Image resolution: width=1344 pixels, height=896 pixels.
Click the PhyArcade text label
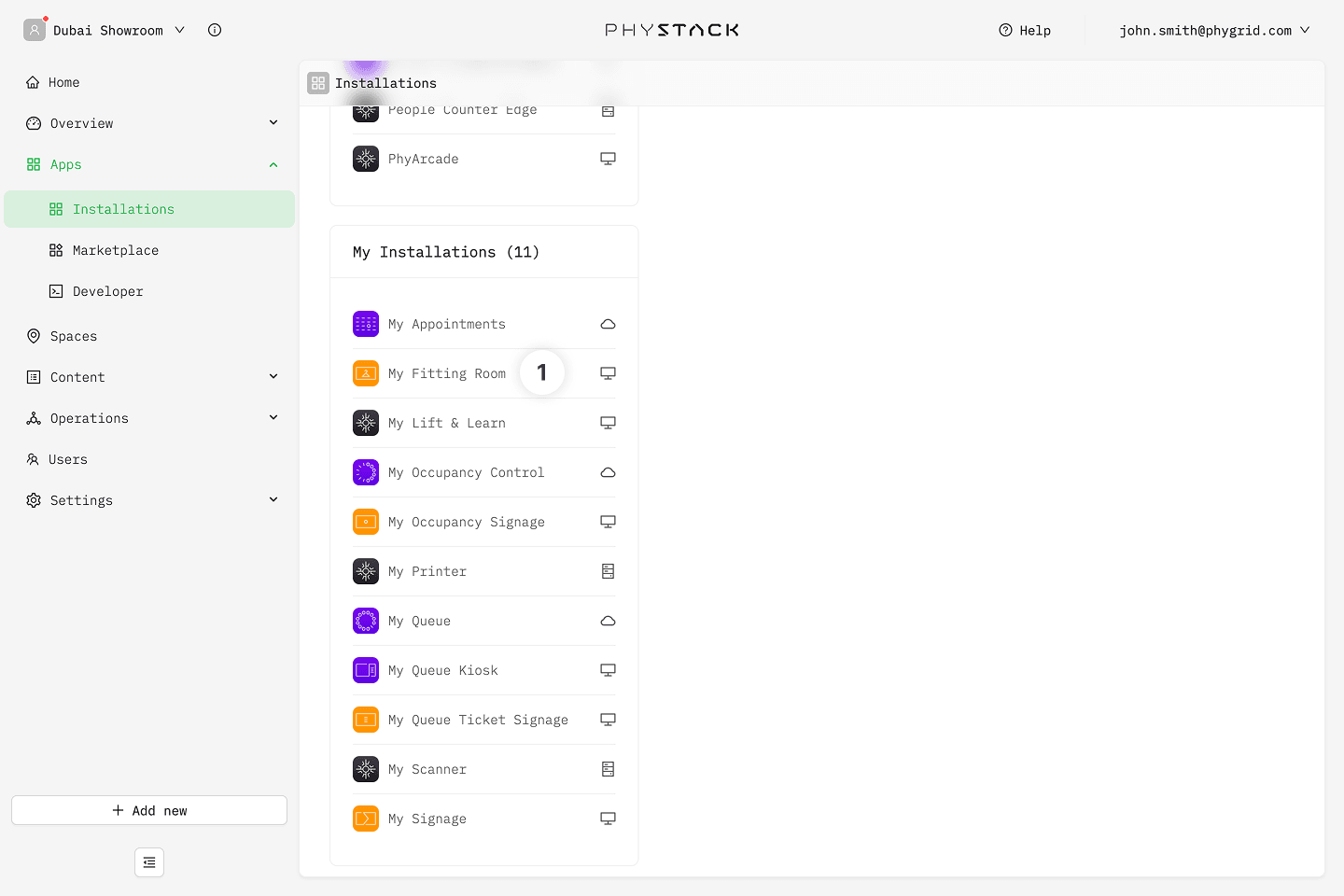(424, 159)
